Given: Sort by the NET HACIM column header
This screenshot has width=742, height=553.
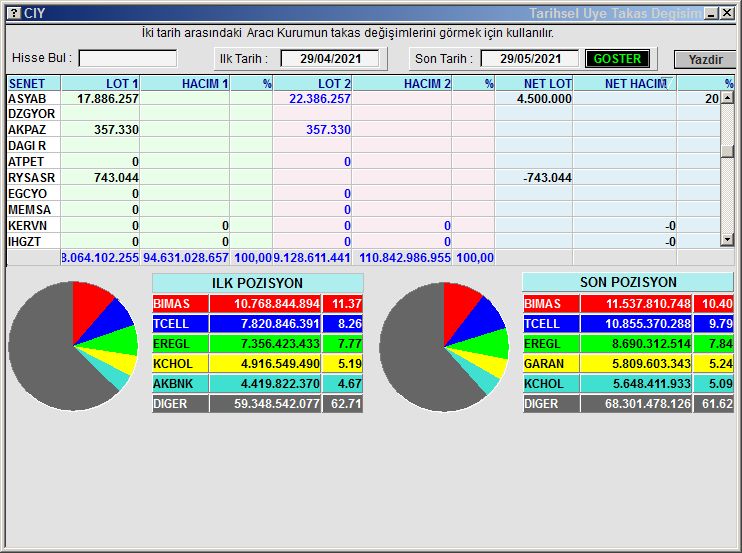Looking at the screenshot, I should coord(625,83).
